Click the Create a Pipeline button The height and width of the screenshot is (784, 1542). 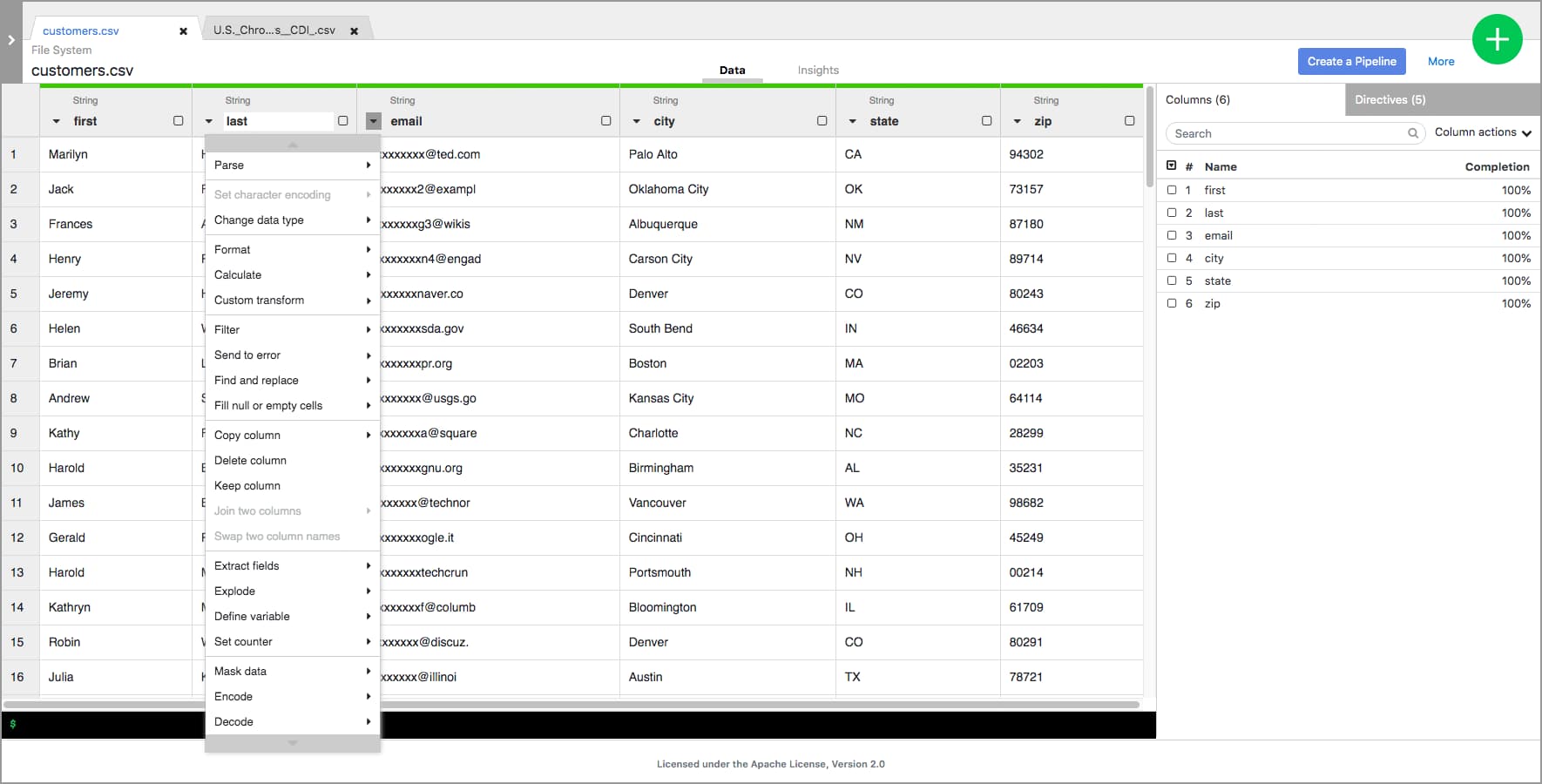click(x=1351, y=61)
